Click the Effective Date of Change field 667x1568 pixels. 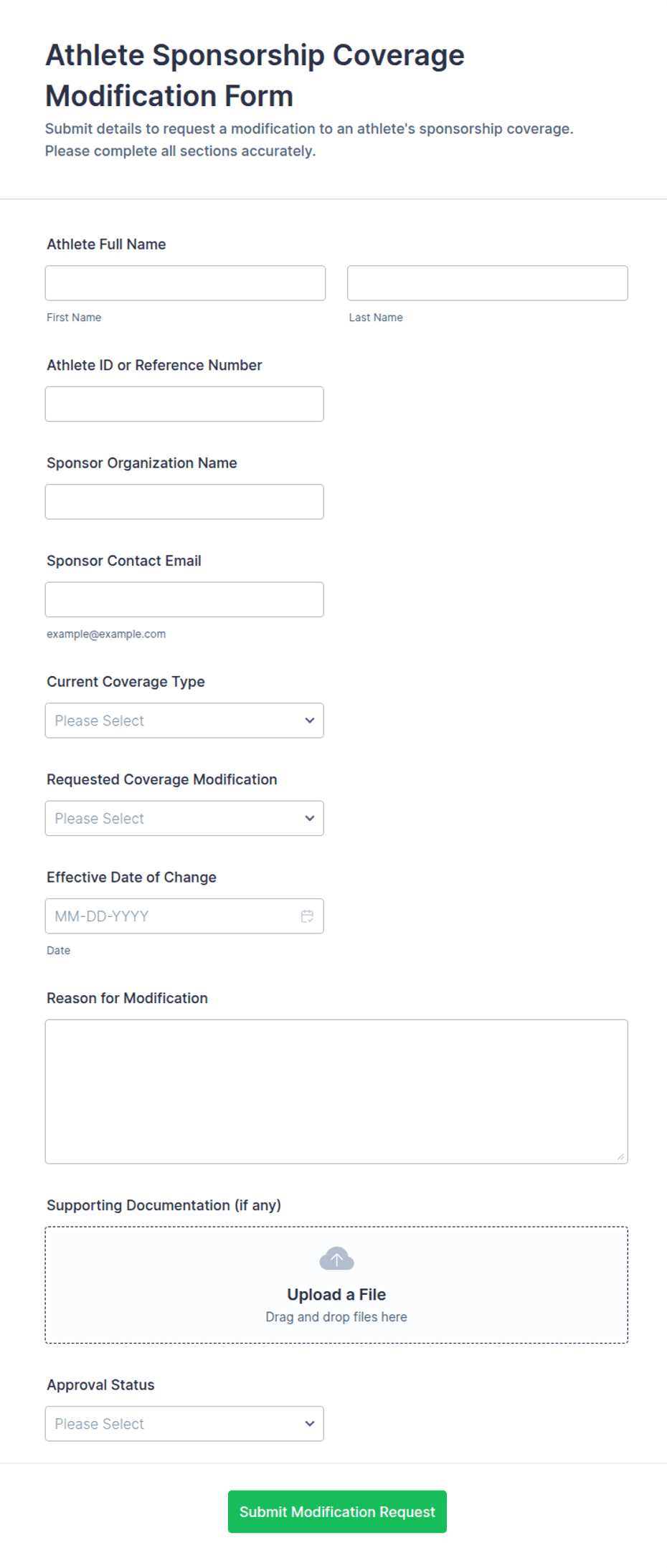184,916
